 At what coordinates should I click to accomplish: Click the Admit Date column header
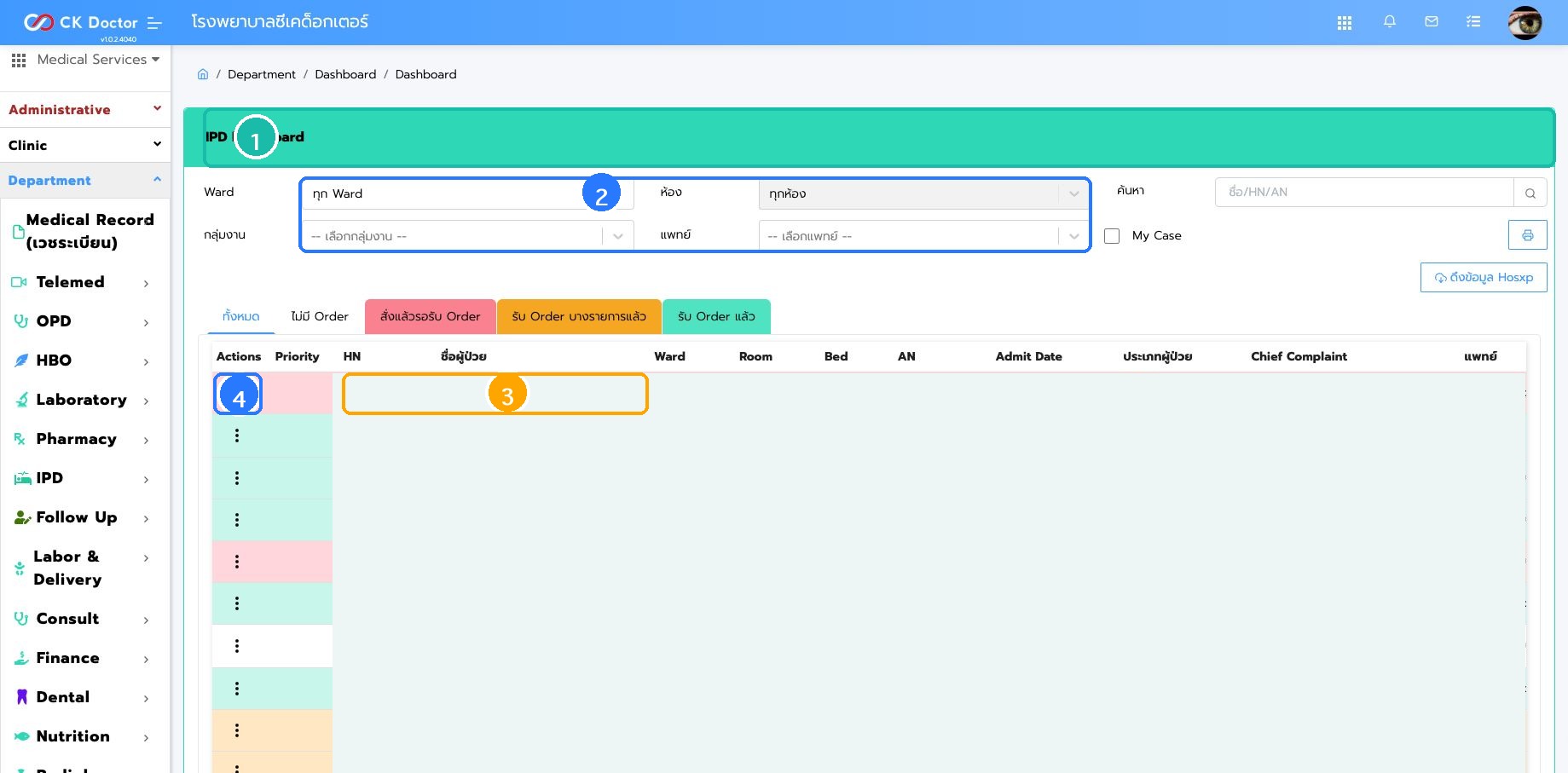click(1028, 356)
